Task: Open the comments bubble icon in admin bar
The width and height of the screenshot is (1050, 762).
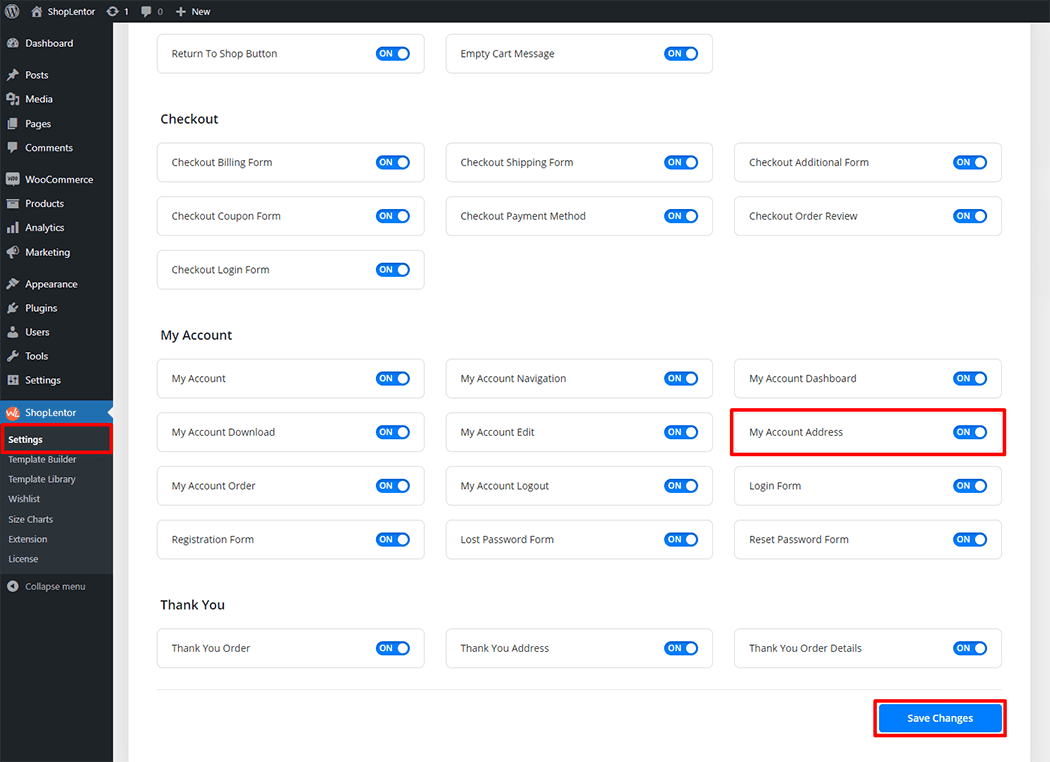Action: [147, 11]
